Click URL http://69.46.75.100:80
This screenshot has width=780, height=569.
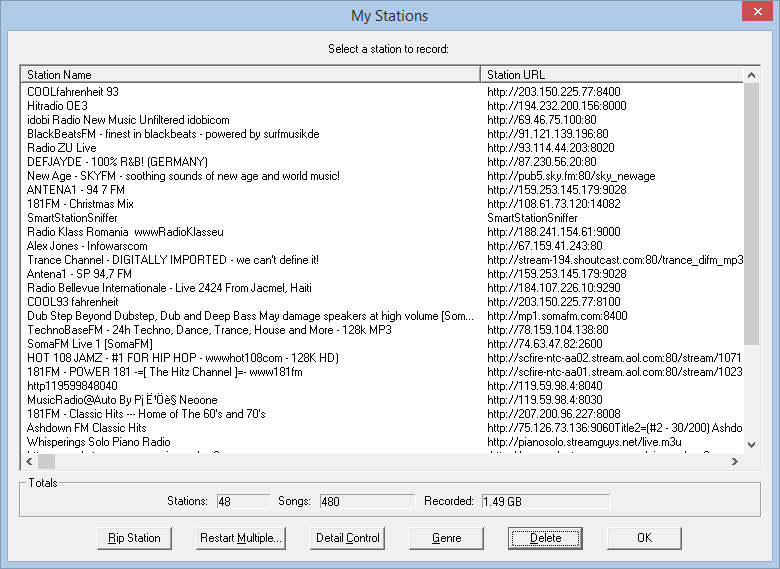click(542, 120)
